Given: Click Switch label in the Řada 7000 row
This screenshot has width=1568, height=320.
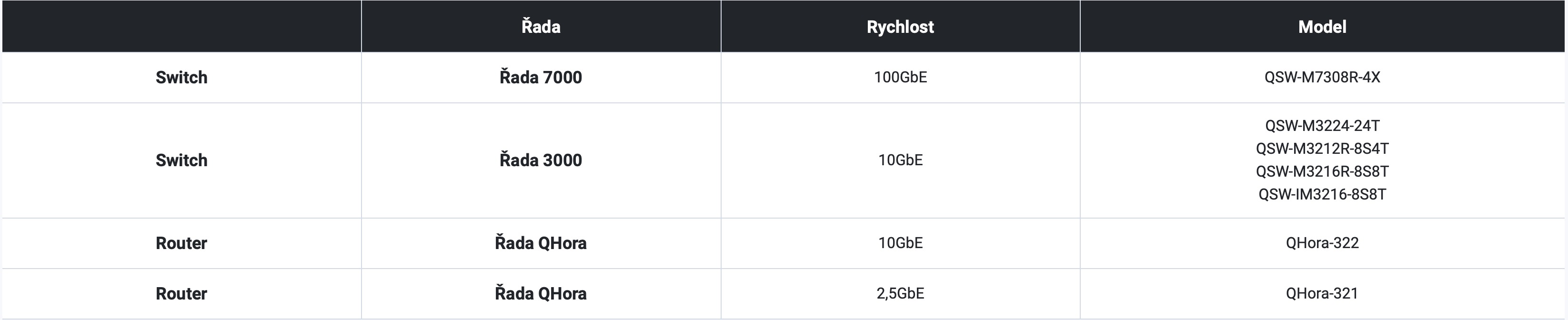Looking at the screenshot, I should [181, 77].
